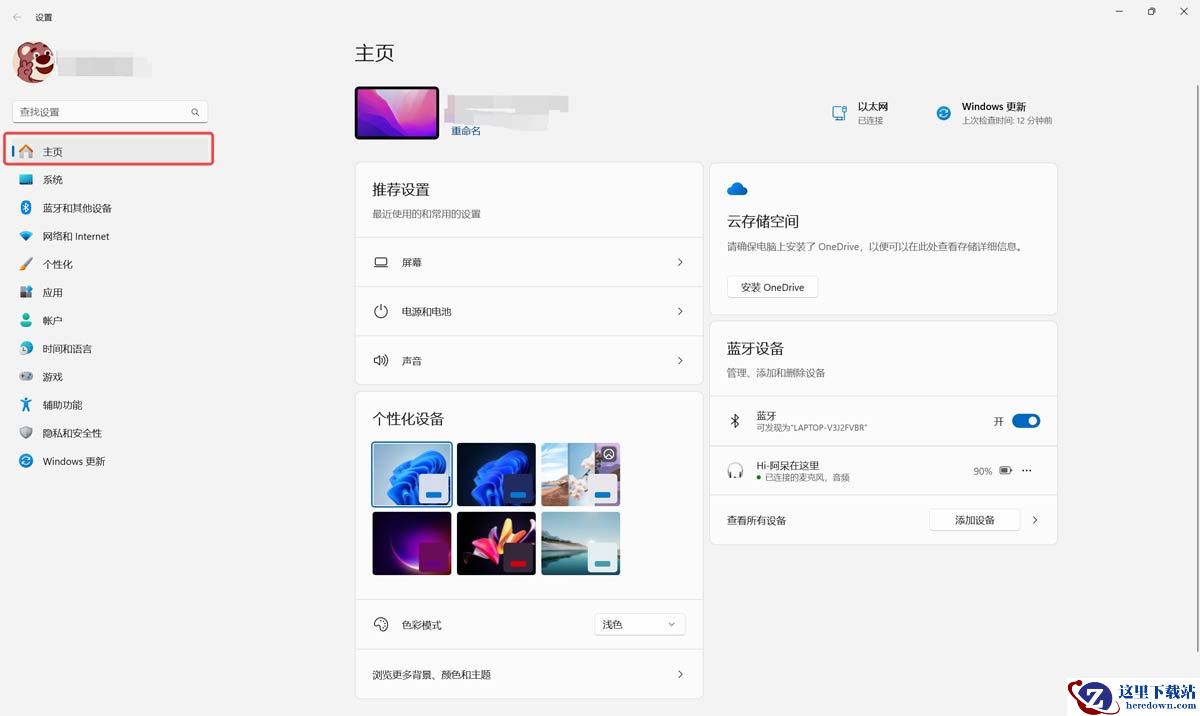The image size is (1200, 716).
Task: Choose the calm lake theme thumbnail
Action: 580,543
